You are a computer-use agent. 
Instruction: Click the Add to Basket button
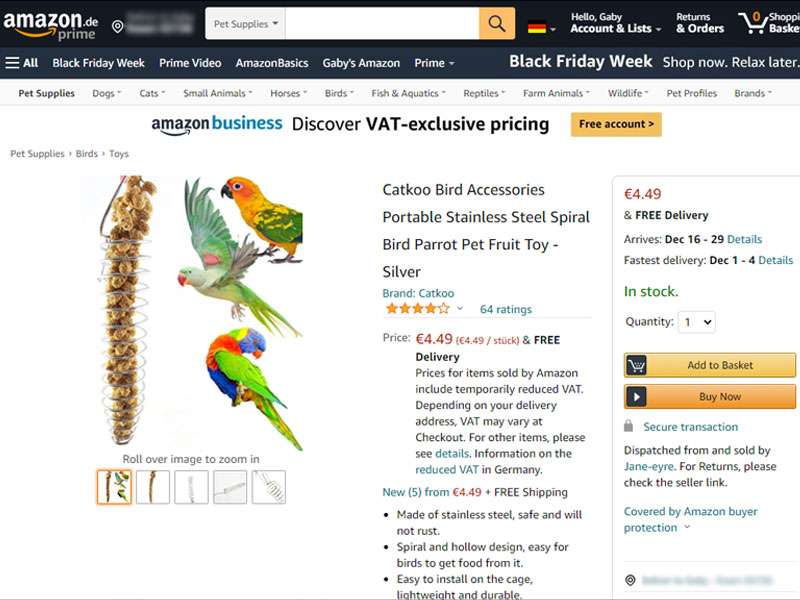click(710, 365)
